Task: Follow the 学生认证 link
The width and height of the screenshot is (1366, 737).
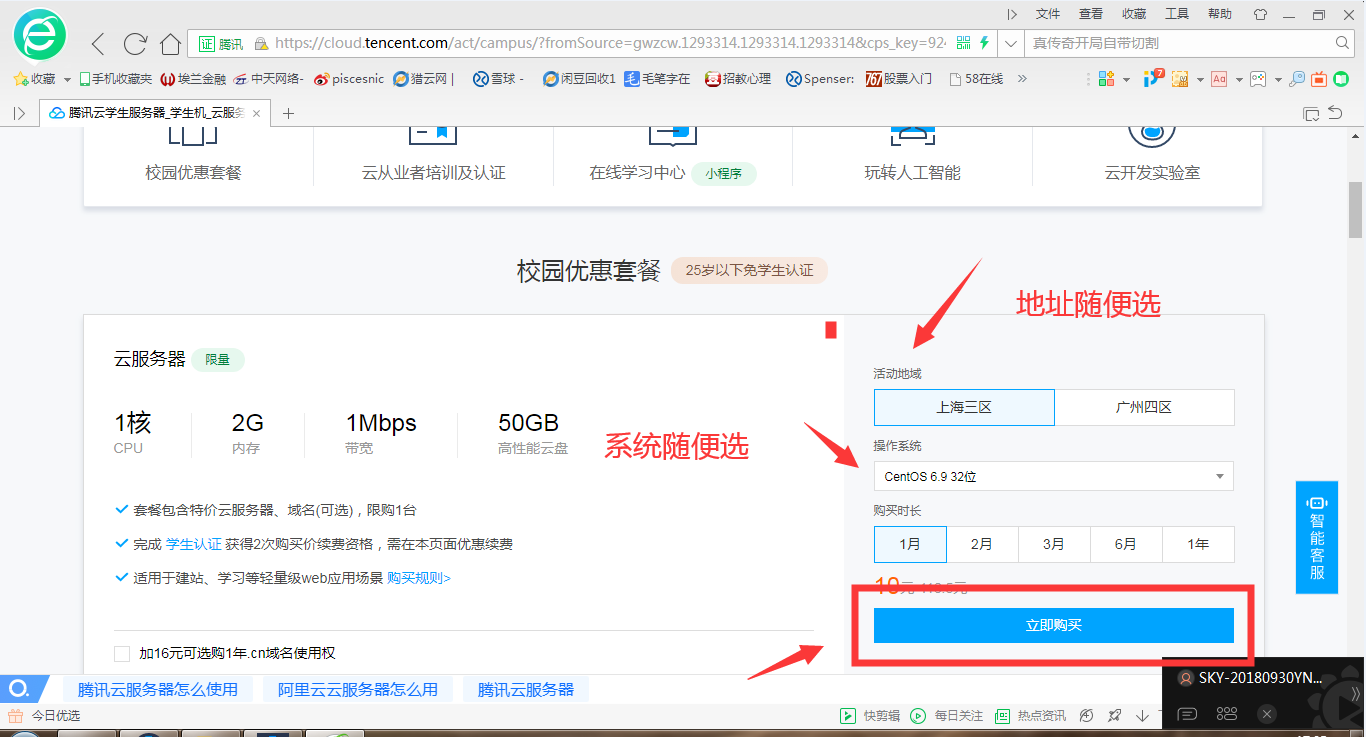Action: pyautogui.click(x=193, y=544)
